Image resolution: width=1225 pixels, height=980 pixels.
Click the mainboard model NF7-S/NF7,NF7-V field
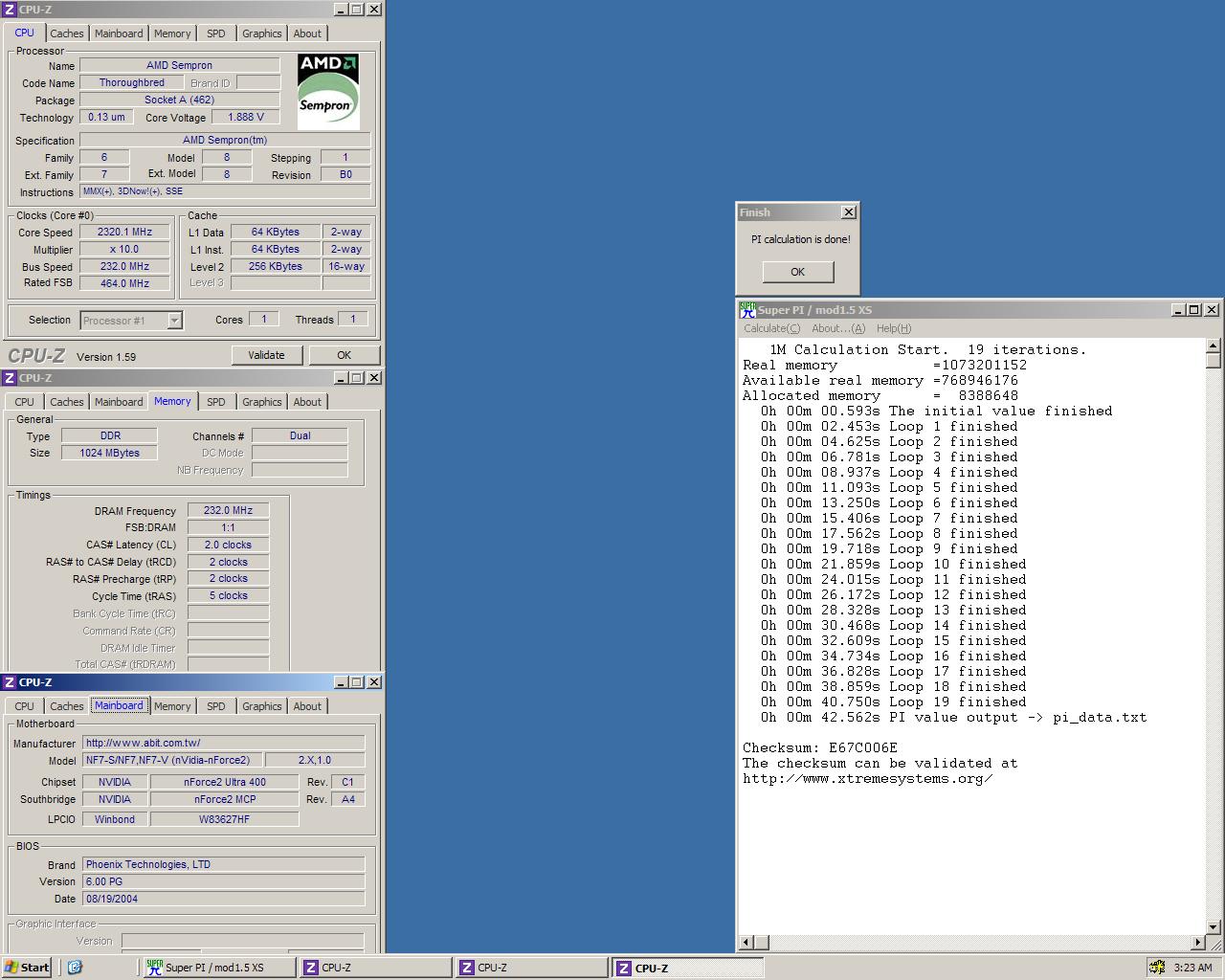click(x=170, y=760)
